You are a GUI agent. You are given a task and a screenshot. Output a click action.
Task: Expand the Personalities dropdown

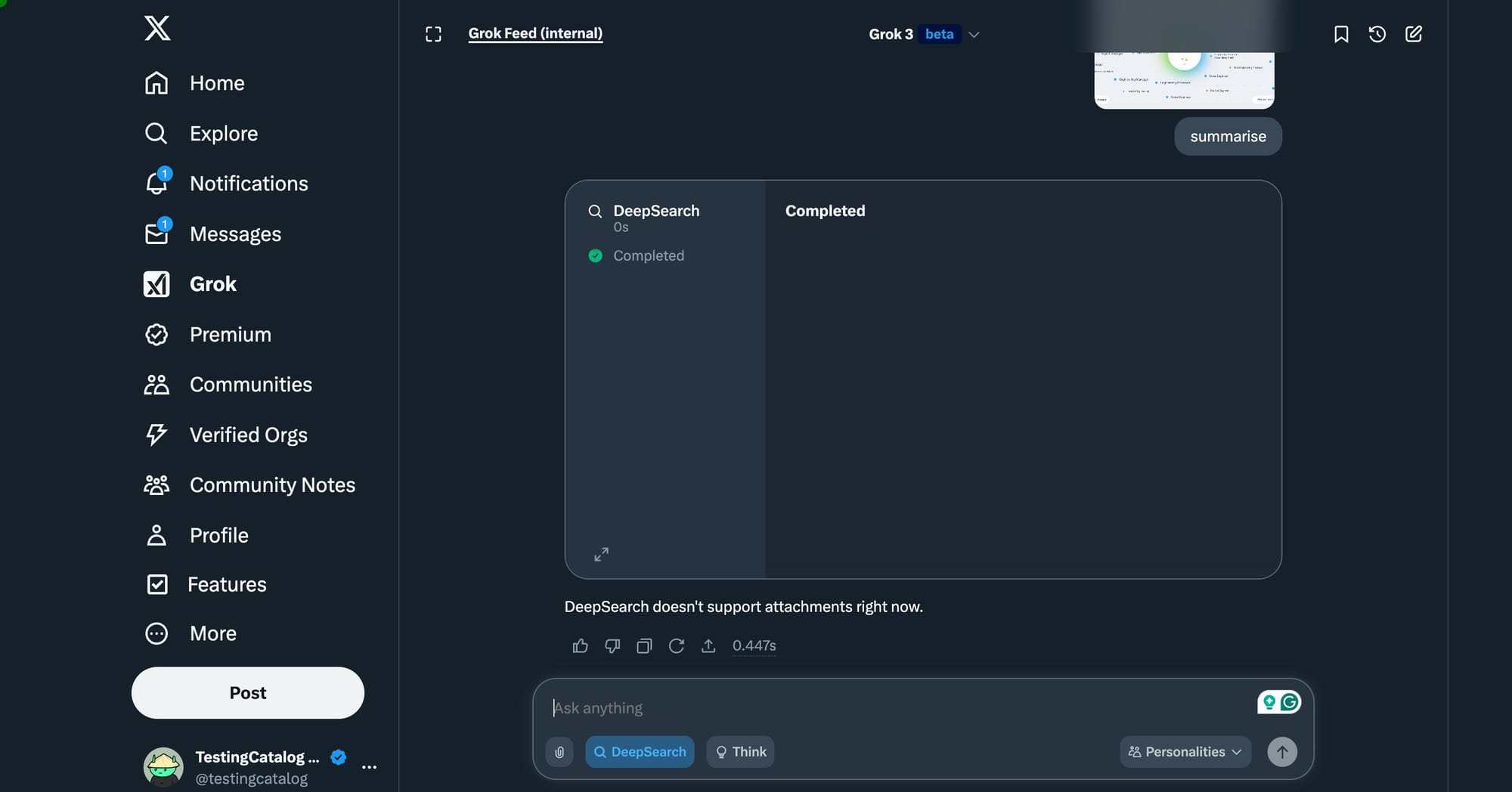point(1185,752)
